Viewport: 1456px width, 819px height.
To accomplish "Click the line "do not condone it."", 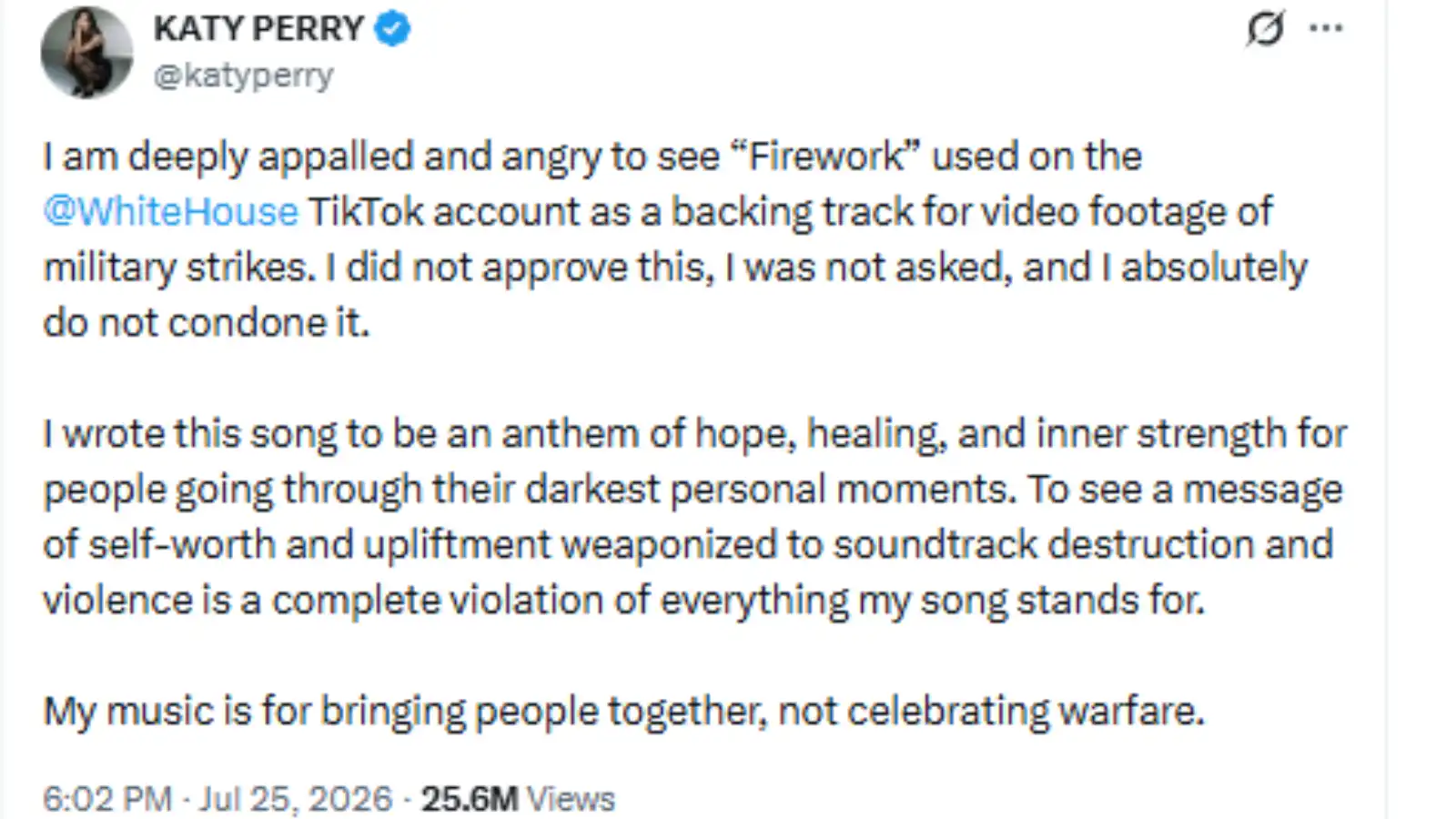I will [x=207, y=323].
